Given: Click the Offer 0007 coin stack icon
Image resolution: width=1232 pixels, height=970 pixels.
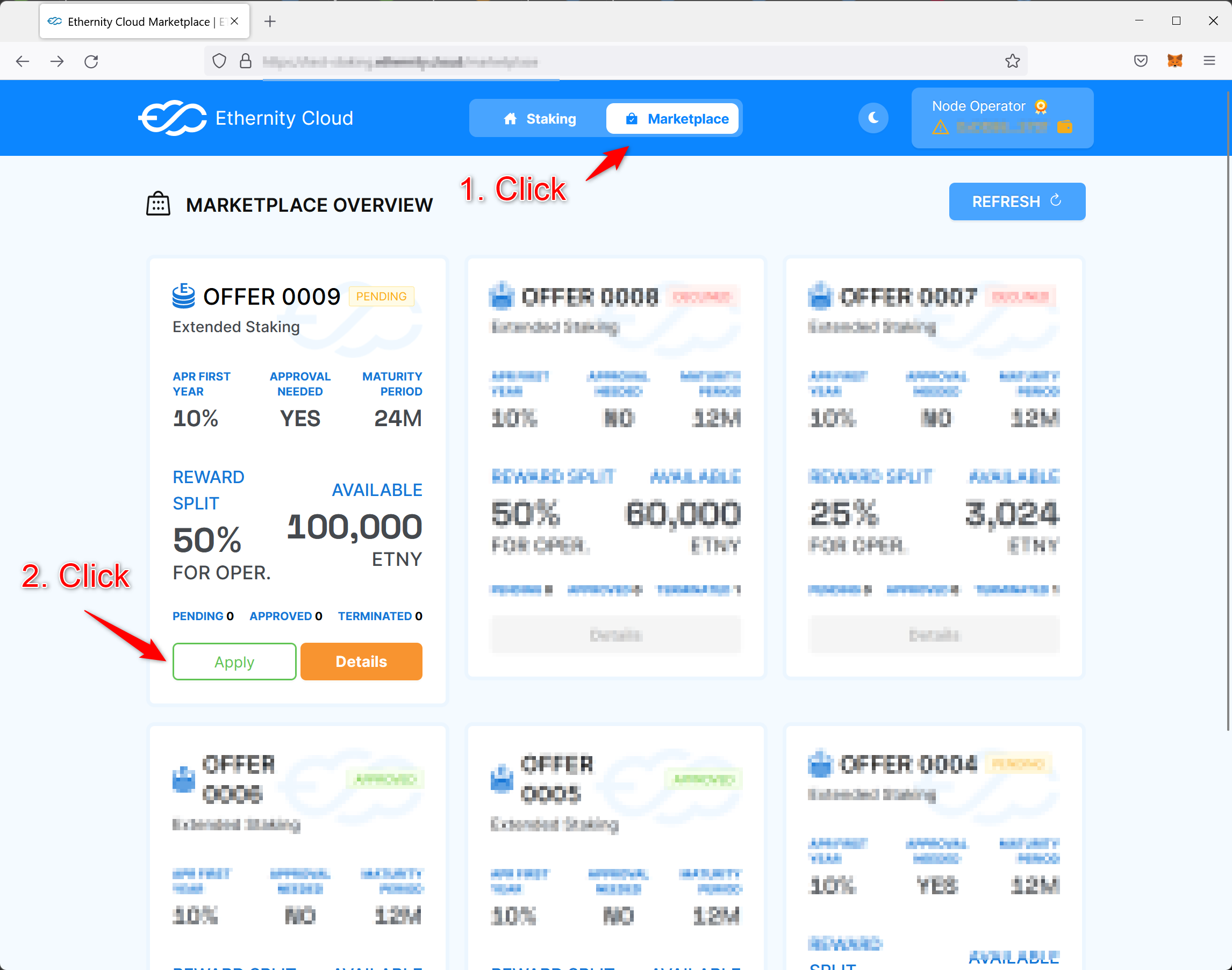Looking at the screenshot, I should (x=820, y=296).
